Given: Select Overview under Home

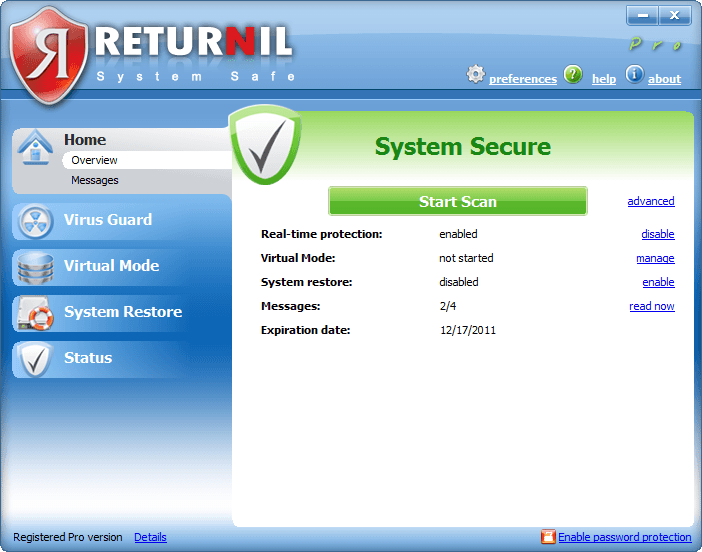Looking at the screenshot, I should click(x=147, y=160).
